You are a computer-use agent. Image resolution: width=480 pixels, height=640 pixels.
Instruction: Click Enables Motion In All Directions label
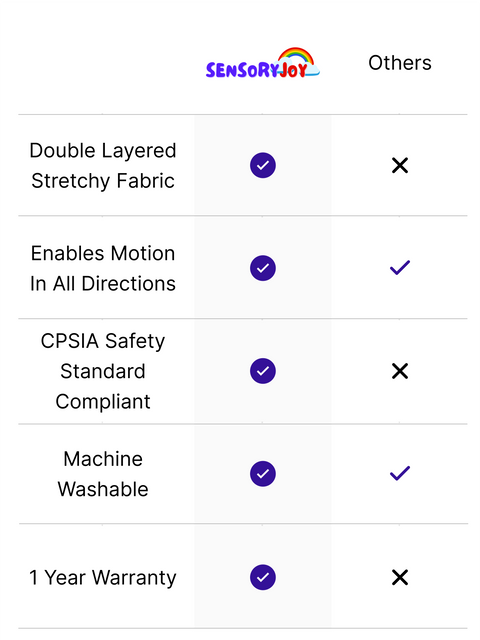click(x=103, y=268)
